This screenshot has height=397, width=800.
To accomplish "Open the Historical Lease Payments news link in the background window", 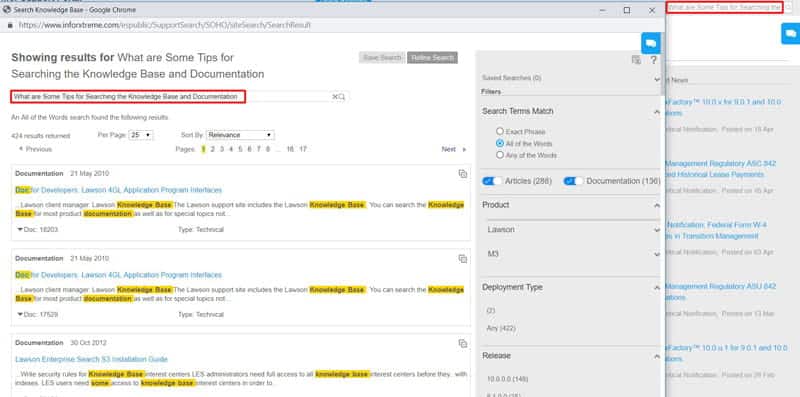I will (x=721, y=169).
